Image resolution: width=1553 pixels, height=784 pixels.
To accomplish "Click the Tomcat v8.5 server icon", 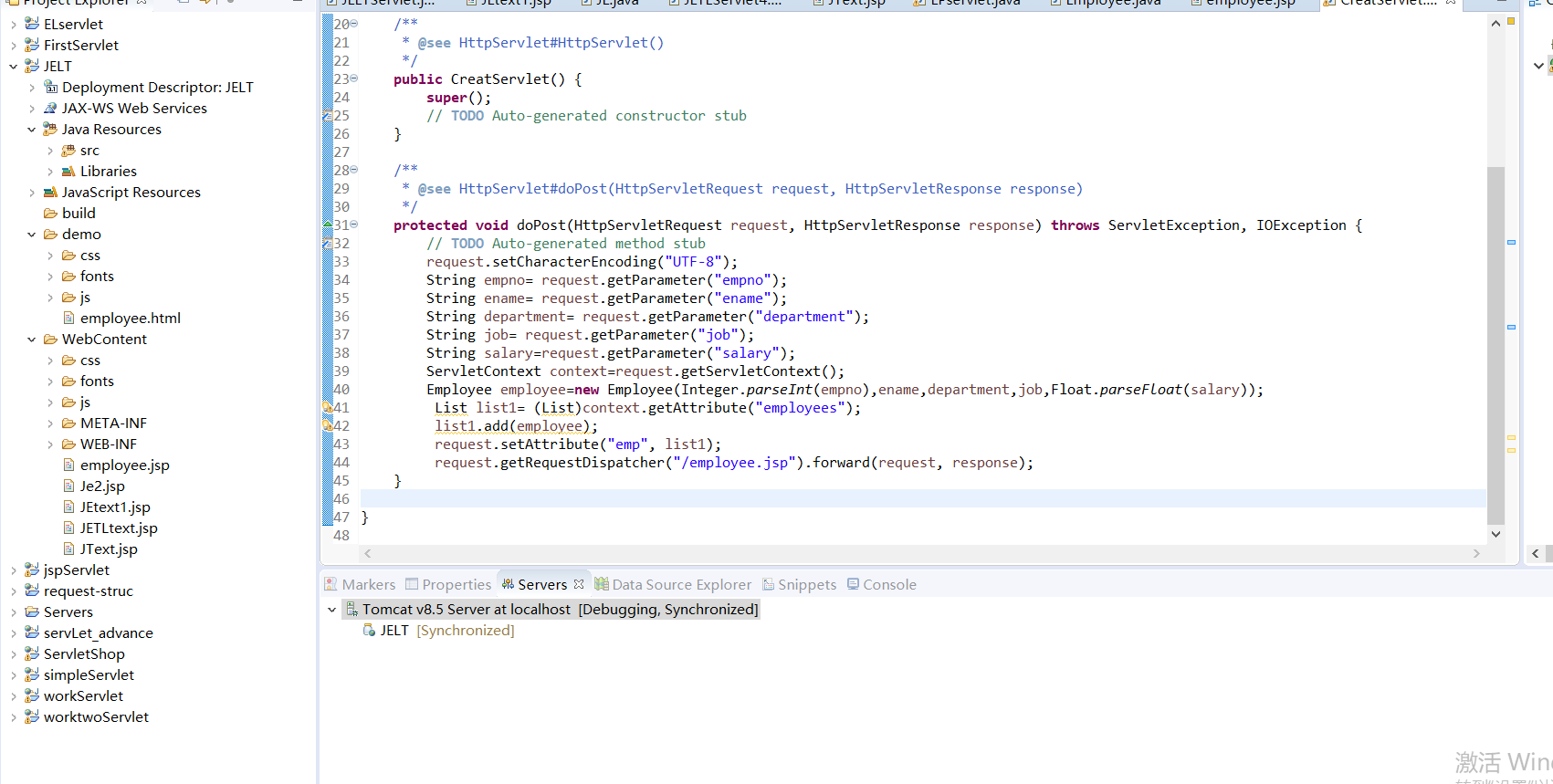I will pos(352,609).
